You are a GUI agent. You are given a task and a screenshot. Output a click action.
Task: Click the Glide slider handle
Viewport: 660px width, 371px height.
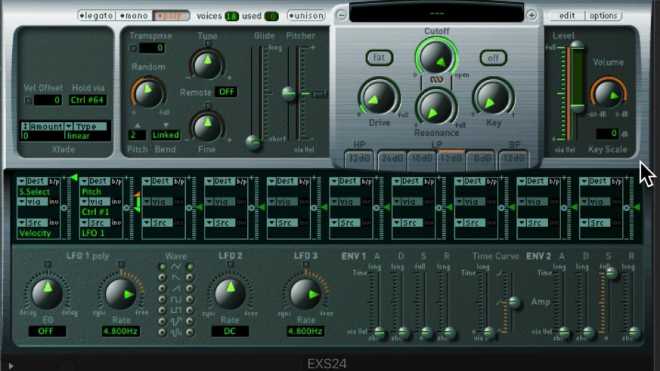(x=253, y=143)
